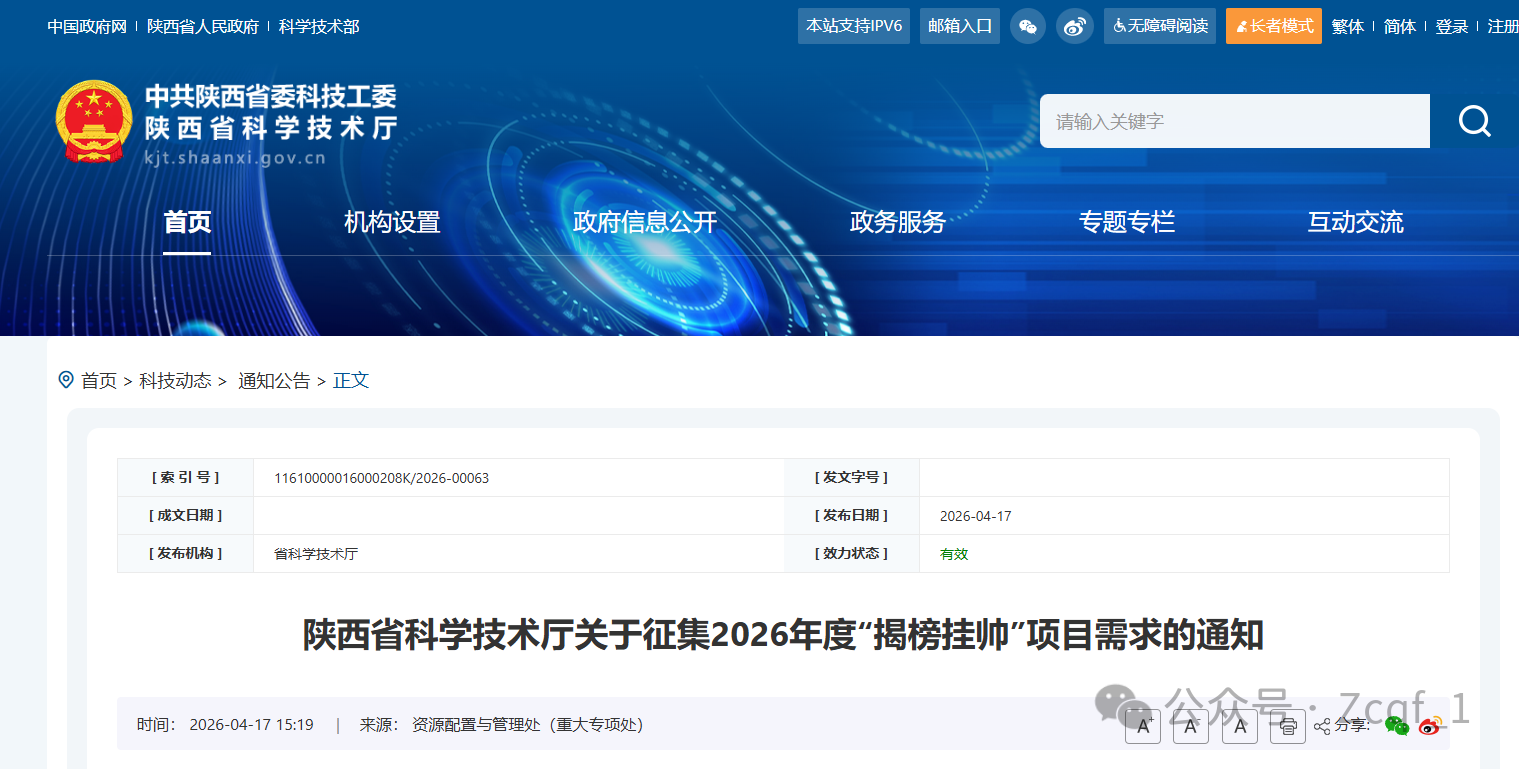This screenshot has height=769, width=1519.
Task: Print the article using printer icon
Action: (x=1288, y=726)
